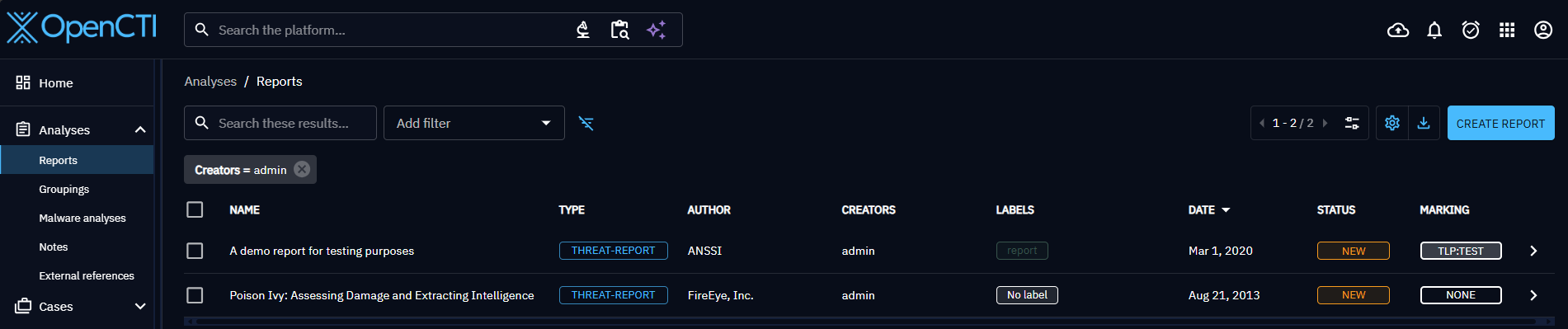
Task: Open the Add filter dropdown
Action: tap(474, 123)
